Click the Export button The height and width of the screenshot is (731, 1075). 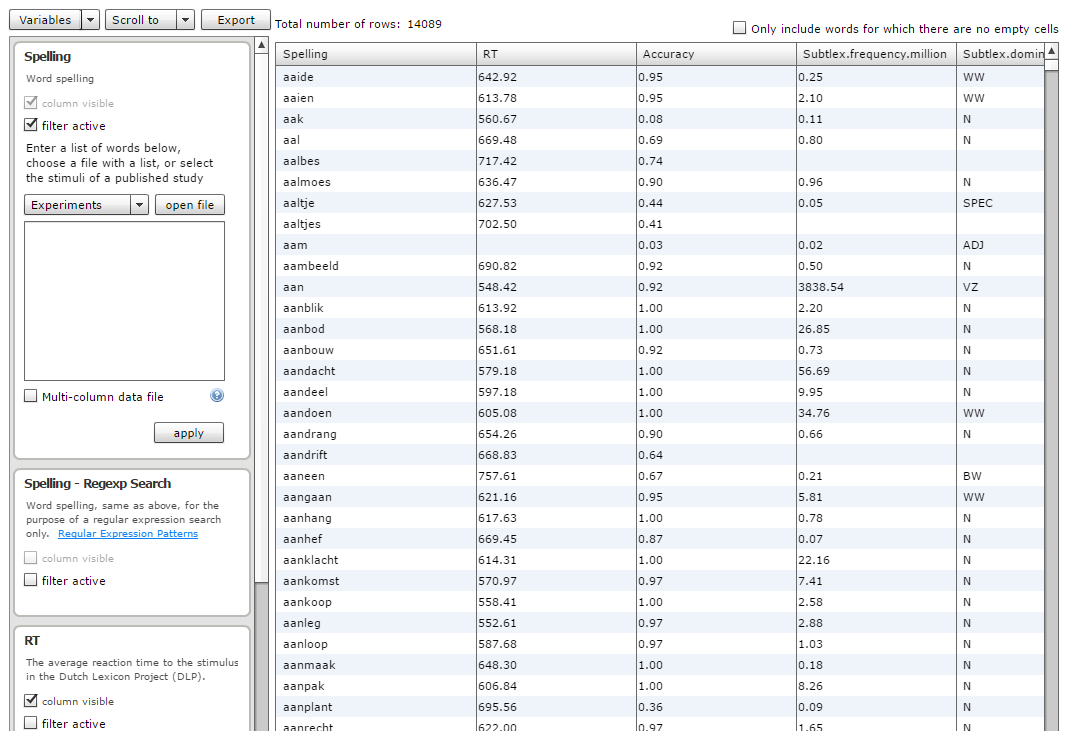(x=236, y=20)
